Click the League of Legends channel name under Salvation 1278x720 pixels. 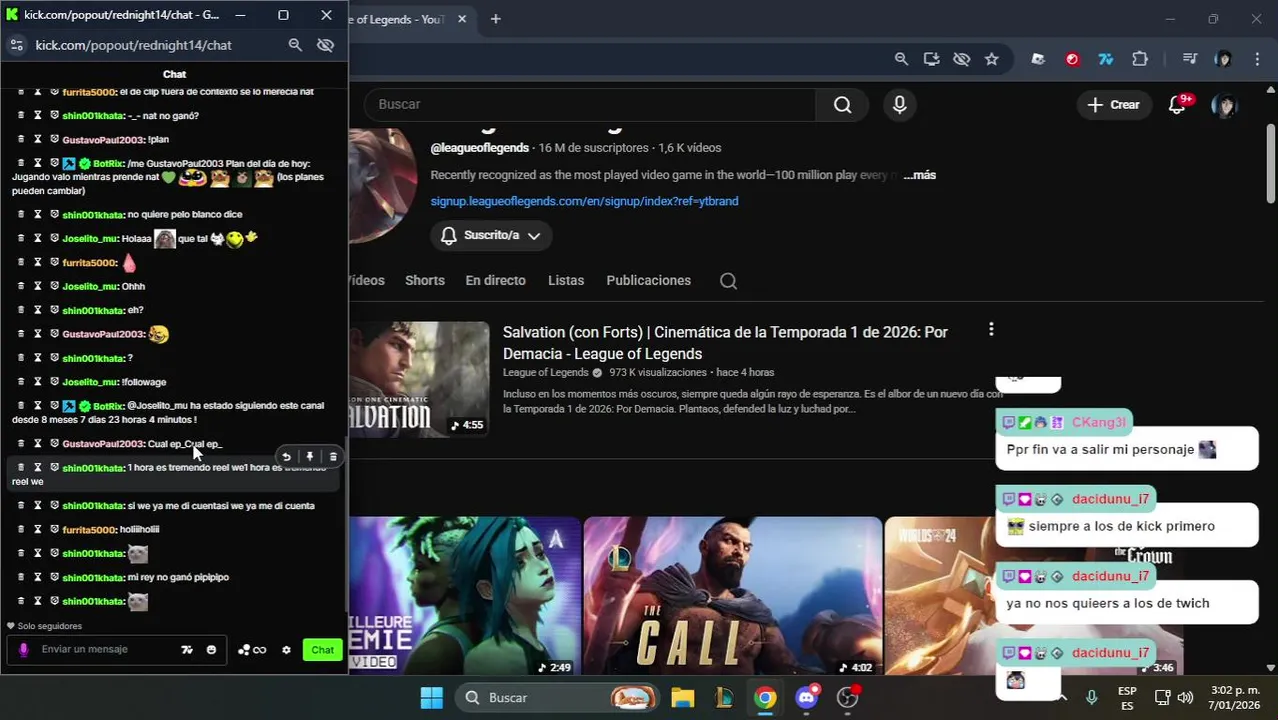pyautogui.click(x=545, y=372)
